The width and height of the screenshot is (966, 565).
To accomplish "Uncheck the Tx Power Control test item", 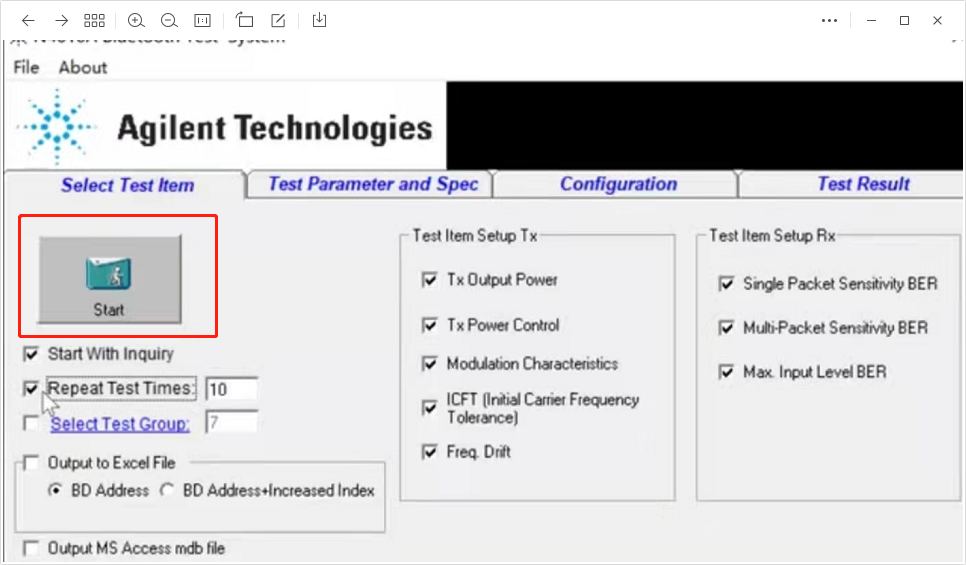I will [429, 325].
